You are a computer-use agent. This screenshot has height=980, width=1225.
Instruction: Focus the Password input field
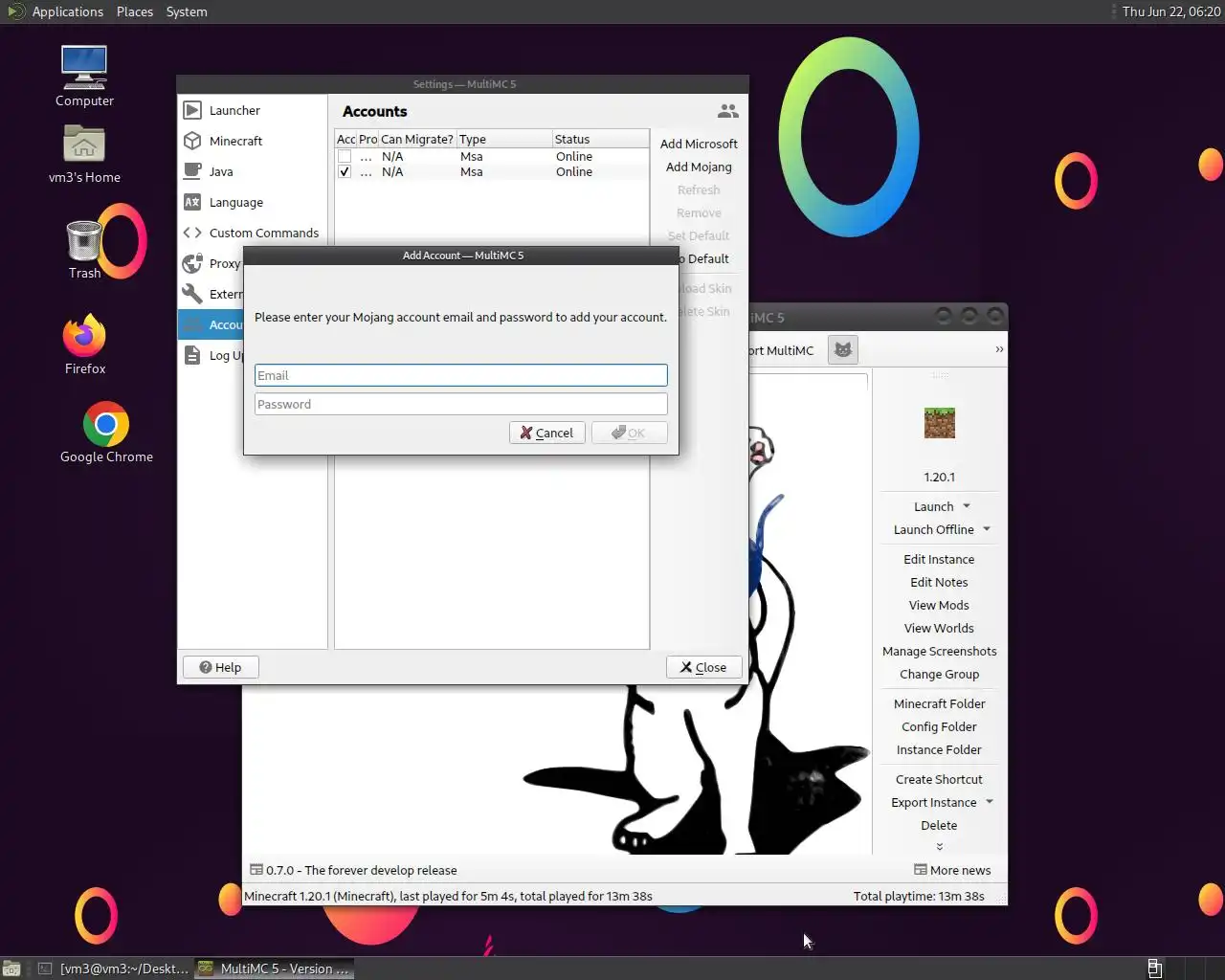tap(461, 404)
